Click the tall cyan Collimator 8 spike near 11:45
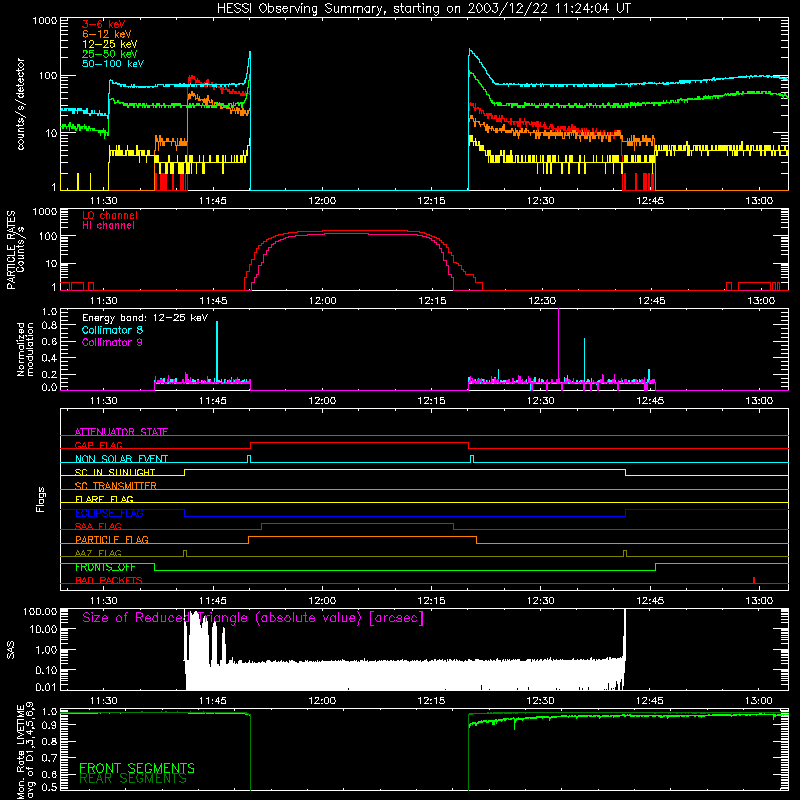This screenshot has height=800, width=800. point(217,351)
